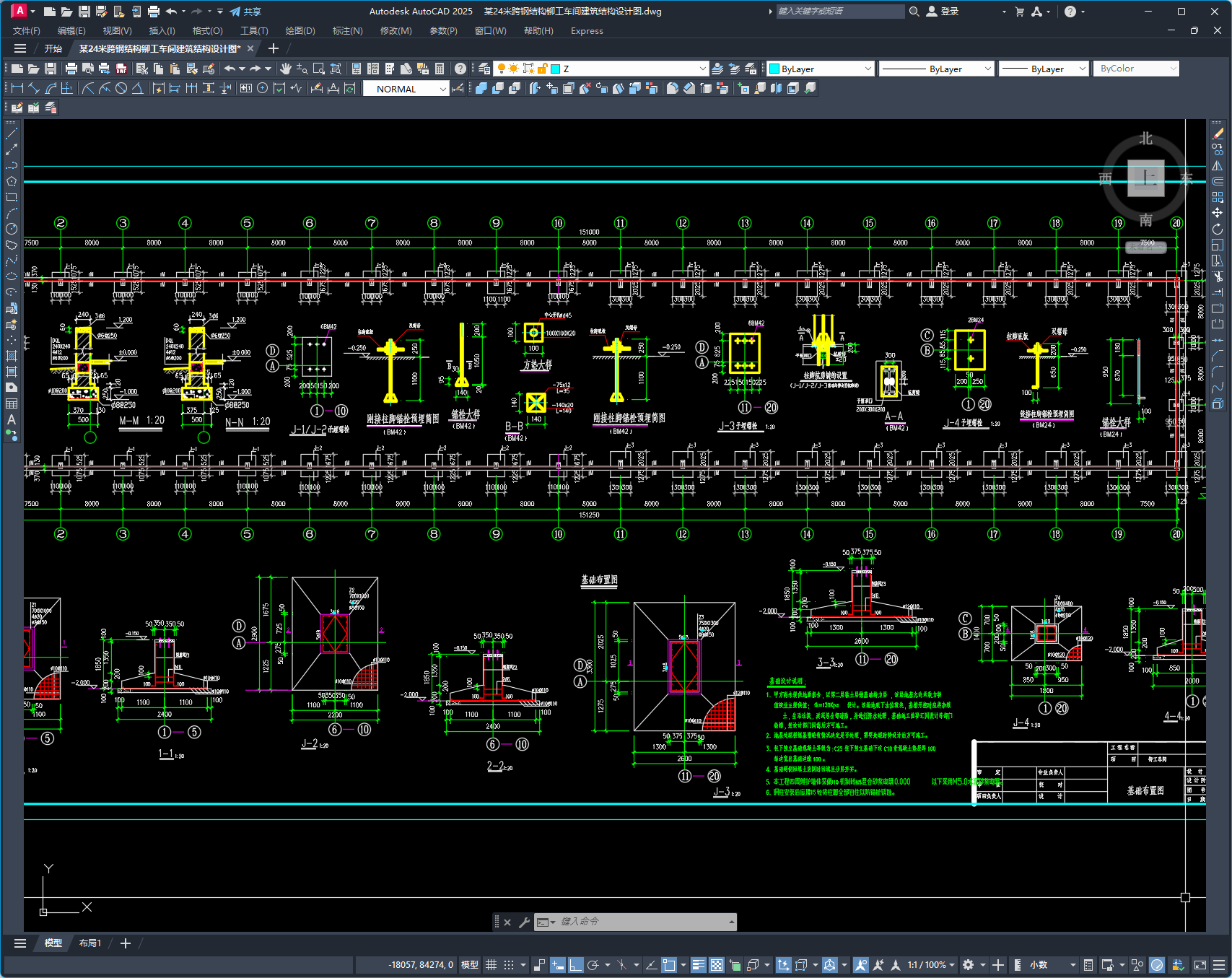Screen dimensions: 1232x978
Task: Toggle the drawing grid display
Action: pos(492,965)
